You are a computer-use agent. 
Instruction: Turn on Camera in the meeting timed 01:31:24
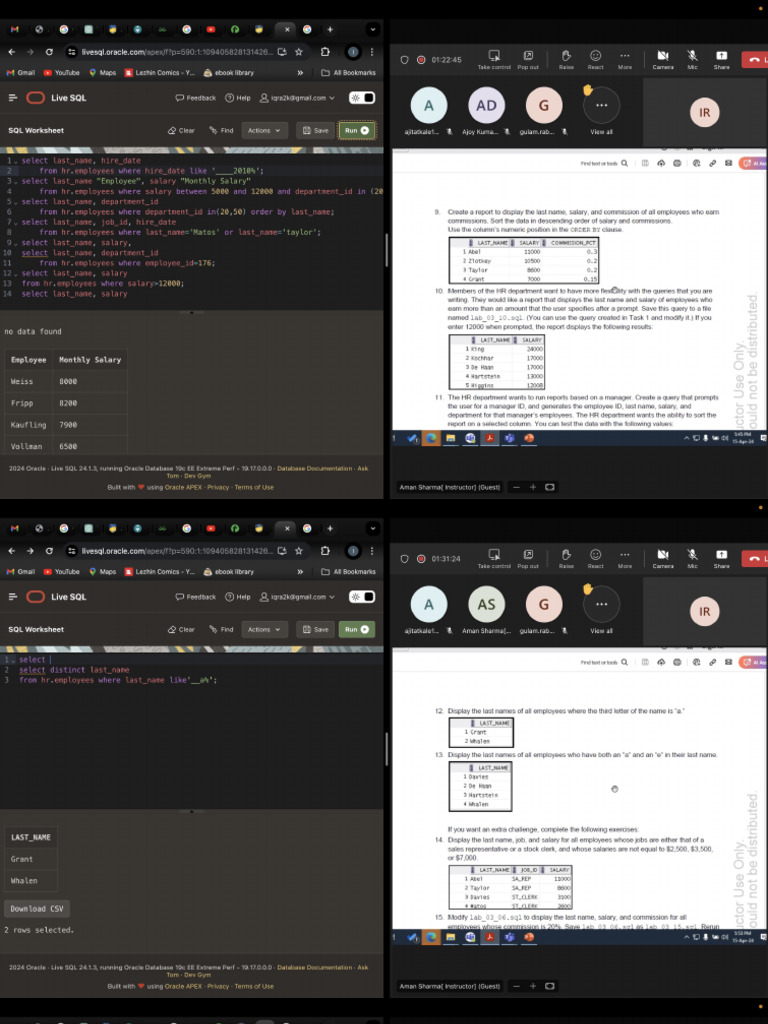(663, 558)
